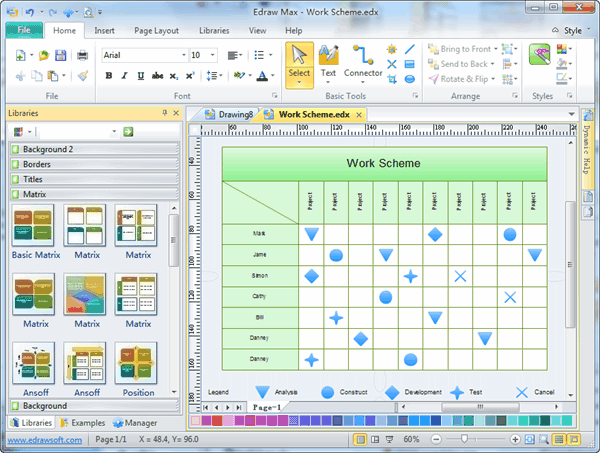Open the File menu
The height and width of the screenshot is (453, 600).
24,30
